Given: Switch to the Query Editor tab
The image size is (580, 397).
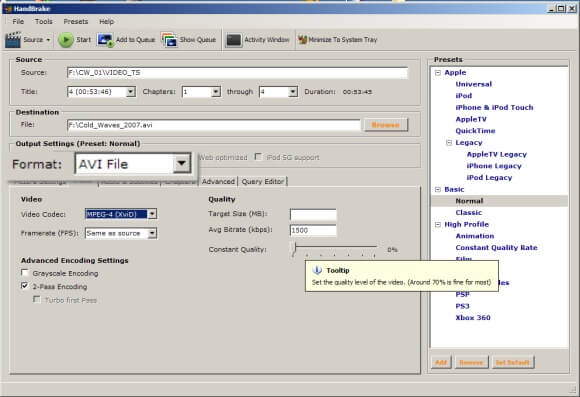Looking at the screenshot, I should [x=263, y=181].
